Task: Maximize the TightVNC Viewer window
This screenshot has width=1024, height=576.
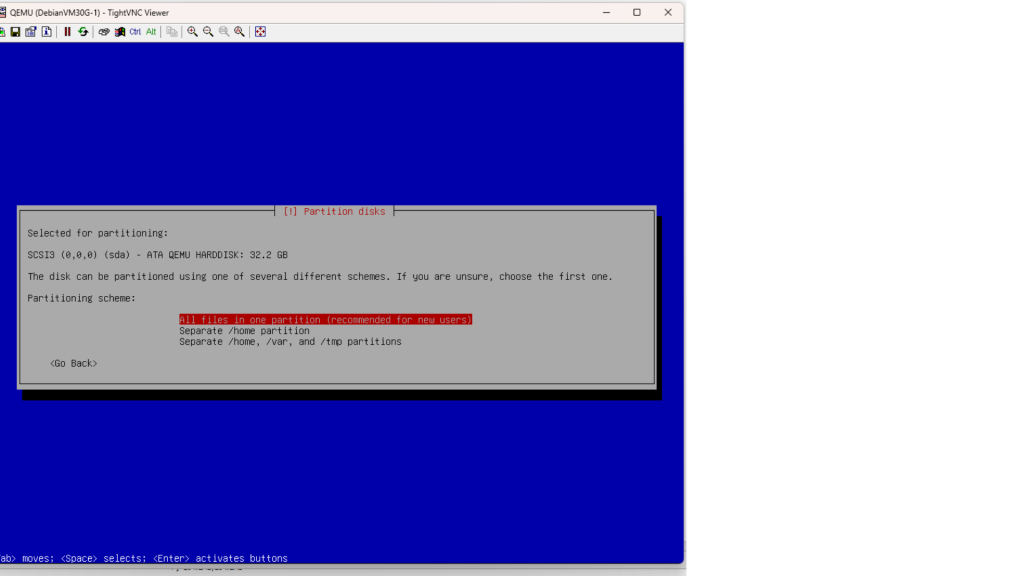Action: coord(637,12)
